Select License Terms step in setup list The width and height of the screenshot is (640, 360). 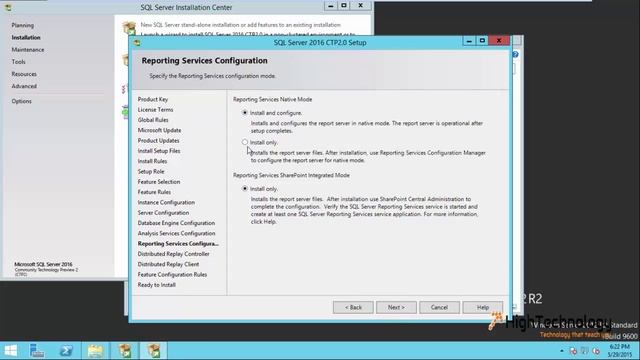155,110
